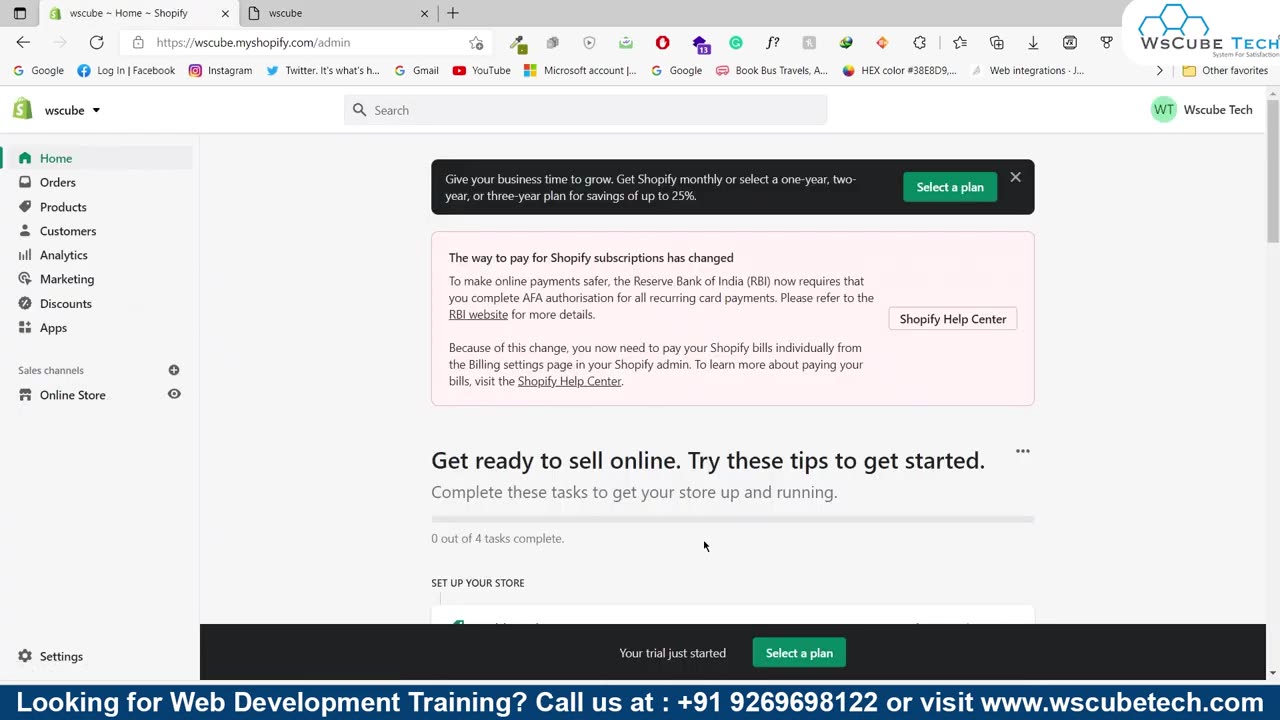Add page to favorites star icon
The height and width of the screenshot is (720, 1280).
coord(476,43)
